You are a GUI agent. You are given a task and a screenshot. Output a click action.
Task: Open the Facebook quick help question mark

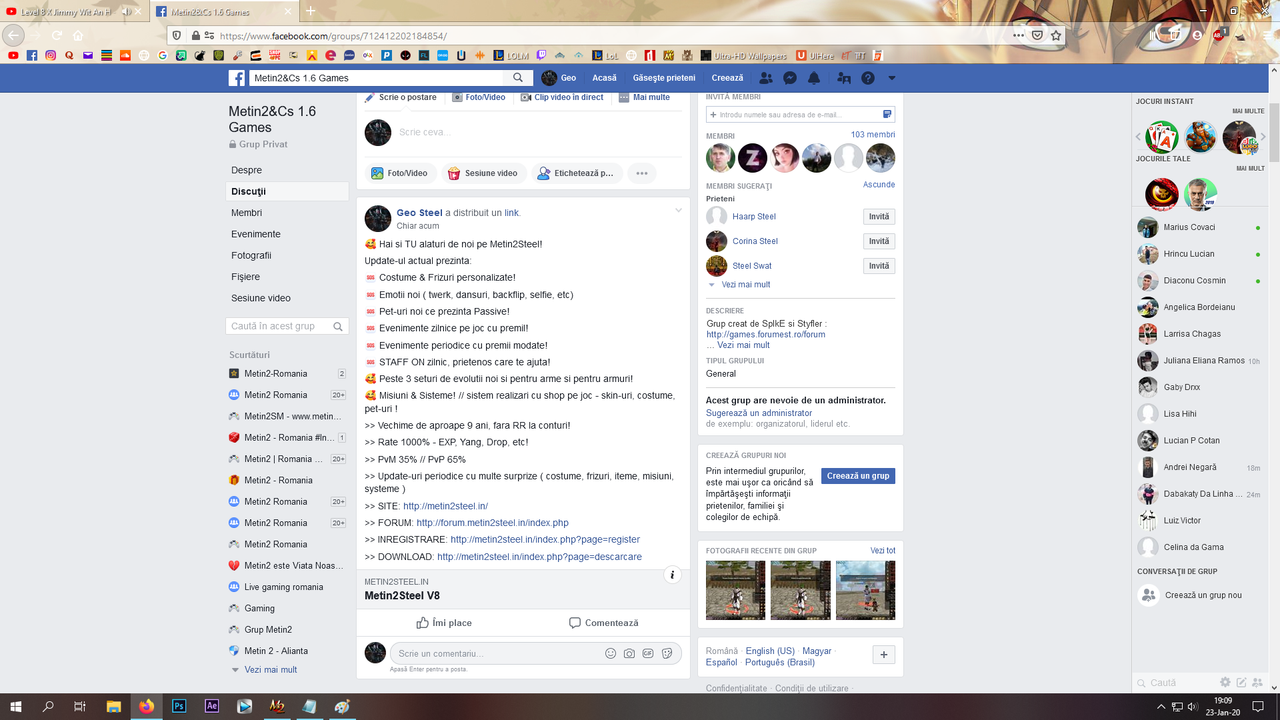[x=868, y=78]
